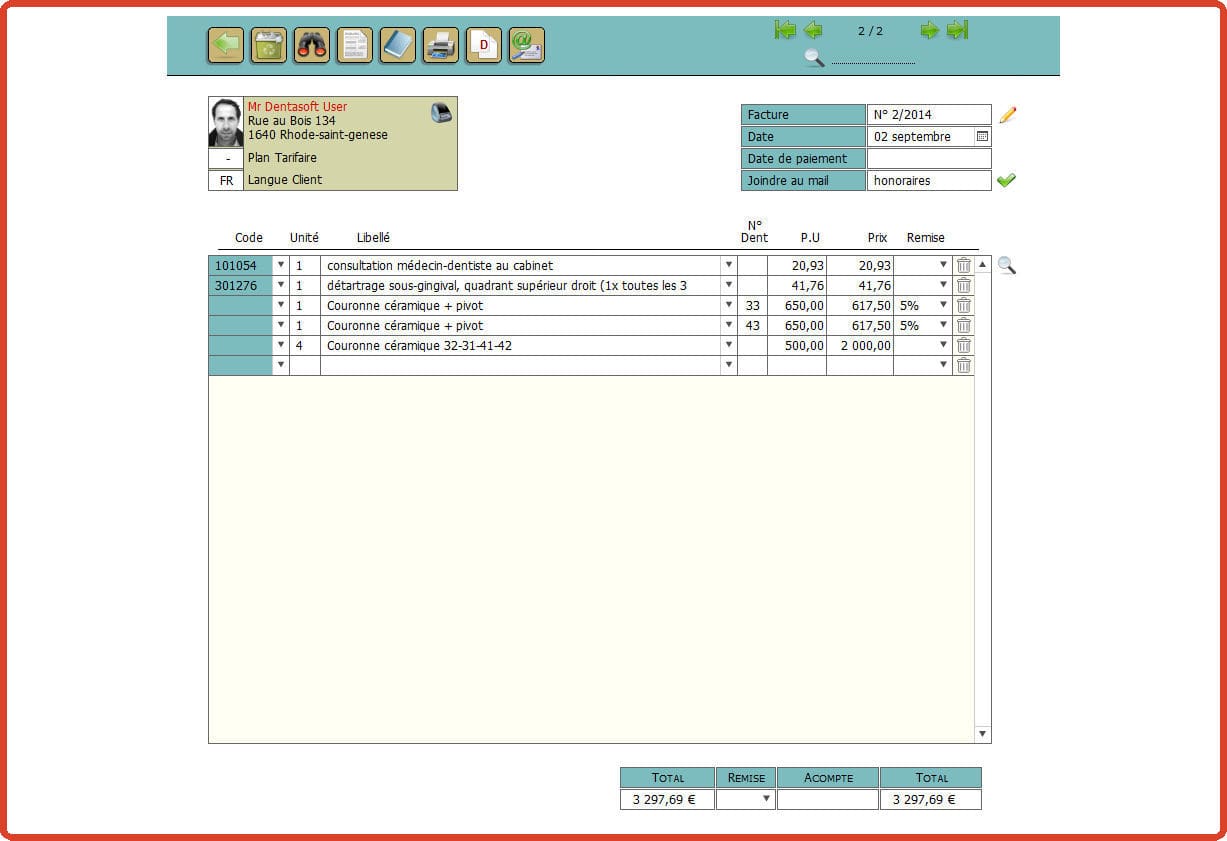The width and height of the screenshot is (1227, 841).
Task: Go to the last invoice page
Action: [x=958, y=30]
